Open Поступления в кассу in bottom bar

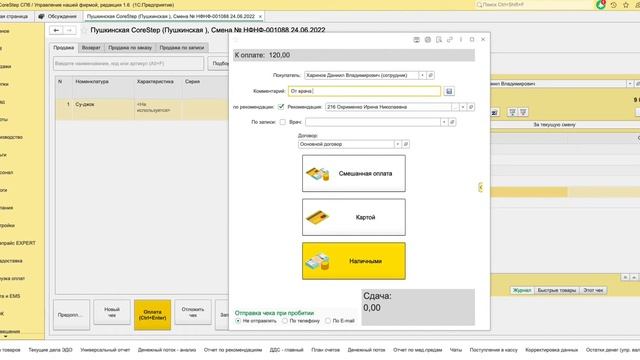[493, 350]
